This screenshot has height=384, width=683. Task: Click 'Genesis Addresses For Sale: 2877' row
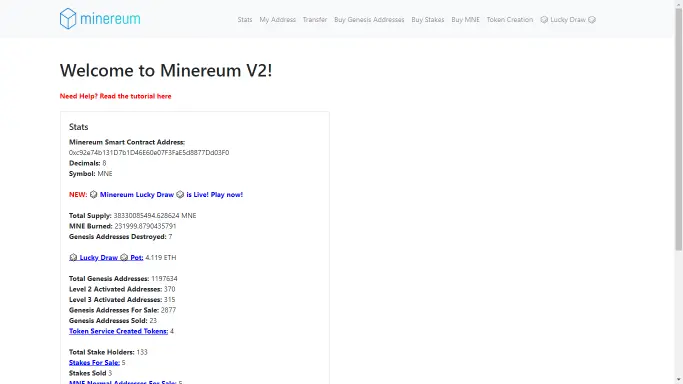122,310
